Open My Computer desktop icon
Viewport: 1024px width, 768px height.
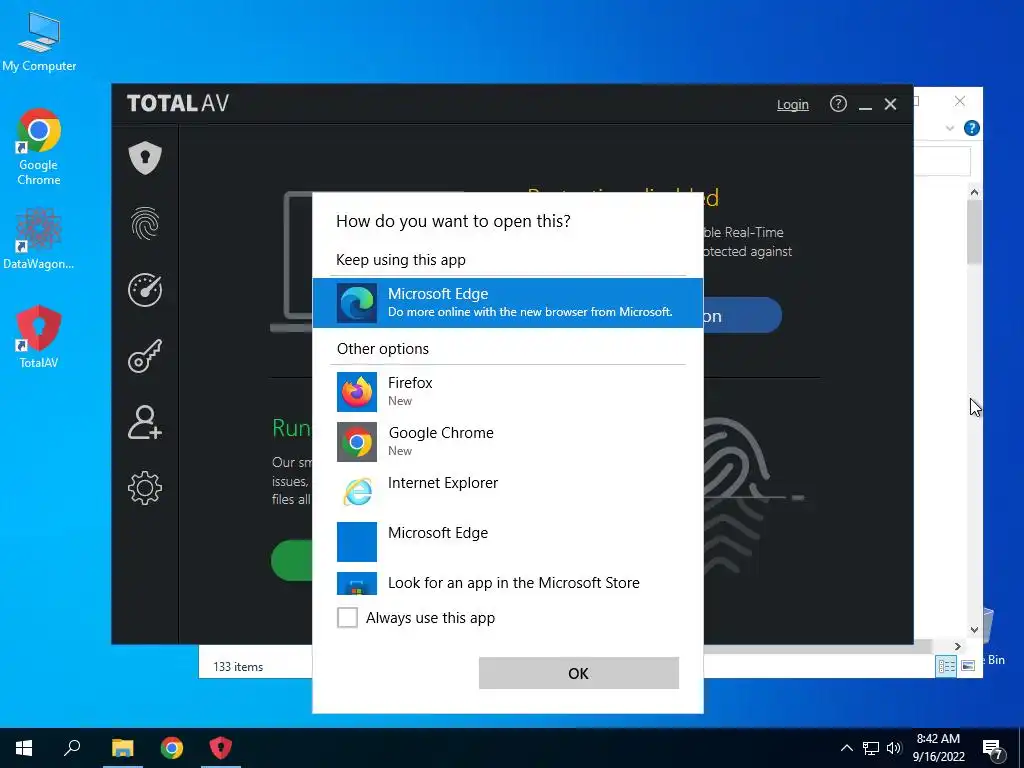(x=39, y=42)
